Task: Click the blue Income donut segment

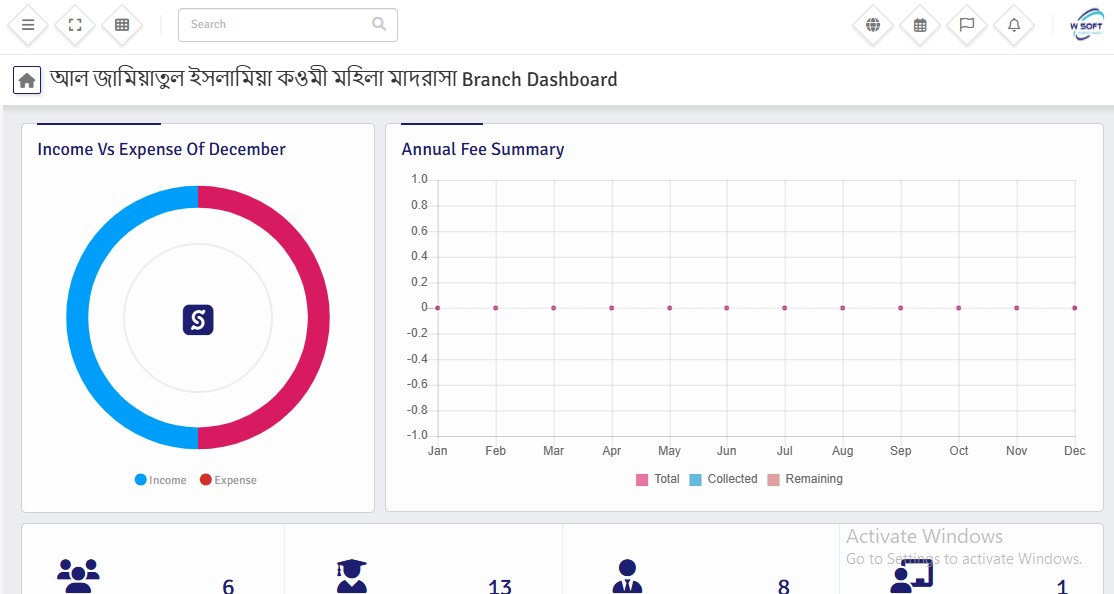Action: 82,317
